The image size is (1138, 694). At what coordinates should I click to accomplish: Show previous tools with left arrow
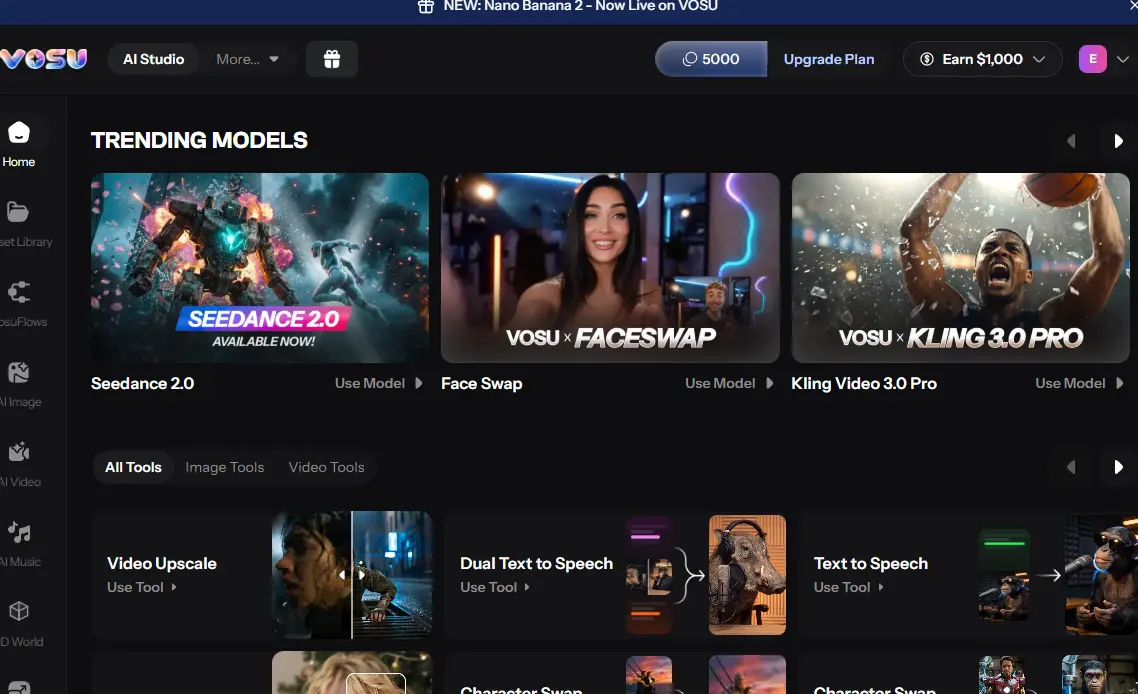(1071, 467)
